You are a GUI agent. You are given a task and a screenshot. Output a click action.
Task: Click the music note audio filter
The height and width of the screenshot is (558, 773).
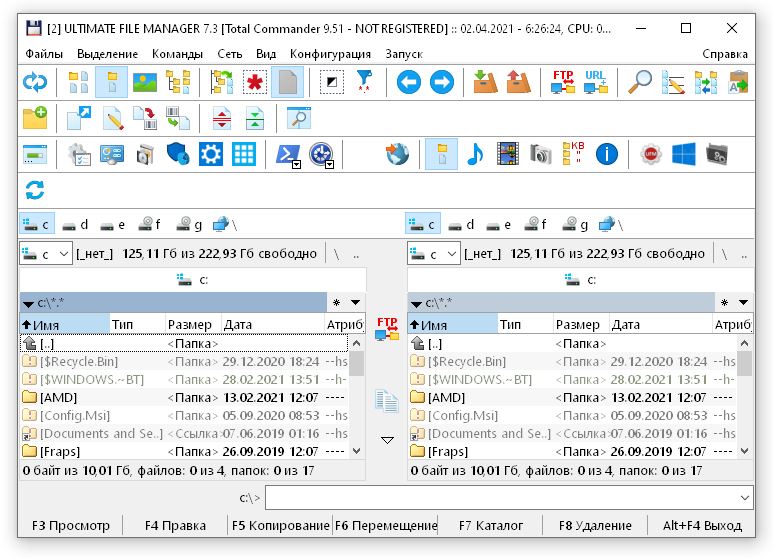pos(475,154)
